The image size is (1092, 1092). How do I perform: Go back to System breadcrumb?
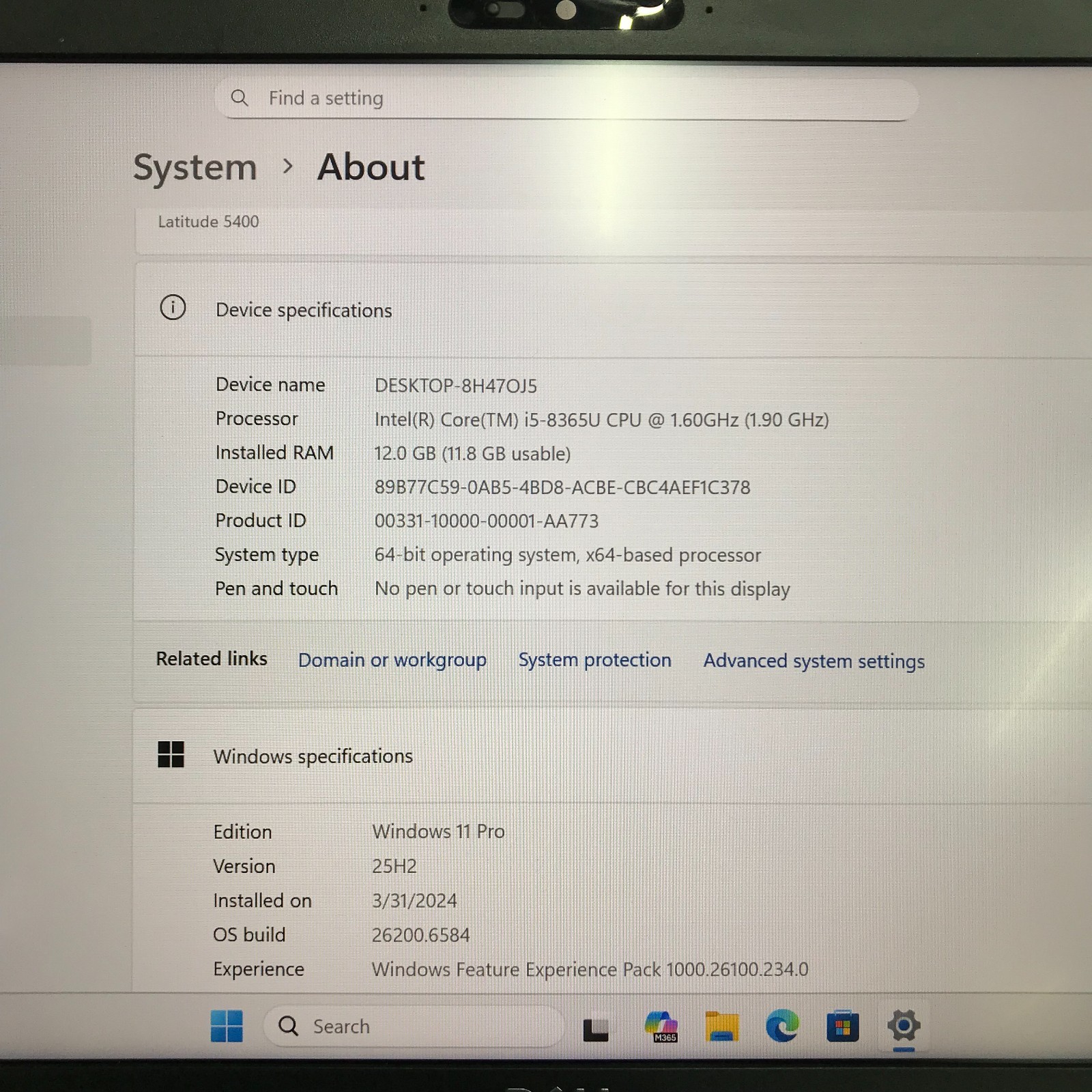pyautogui.click(x=195, y=167)
